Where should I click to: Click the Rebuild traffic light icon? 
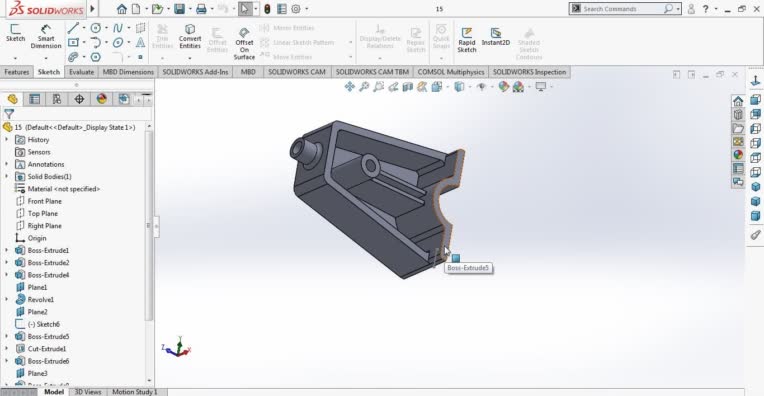(267, 9)
